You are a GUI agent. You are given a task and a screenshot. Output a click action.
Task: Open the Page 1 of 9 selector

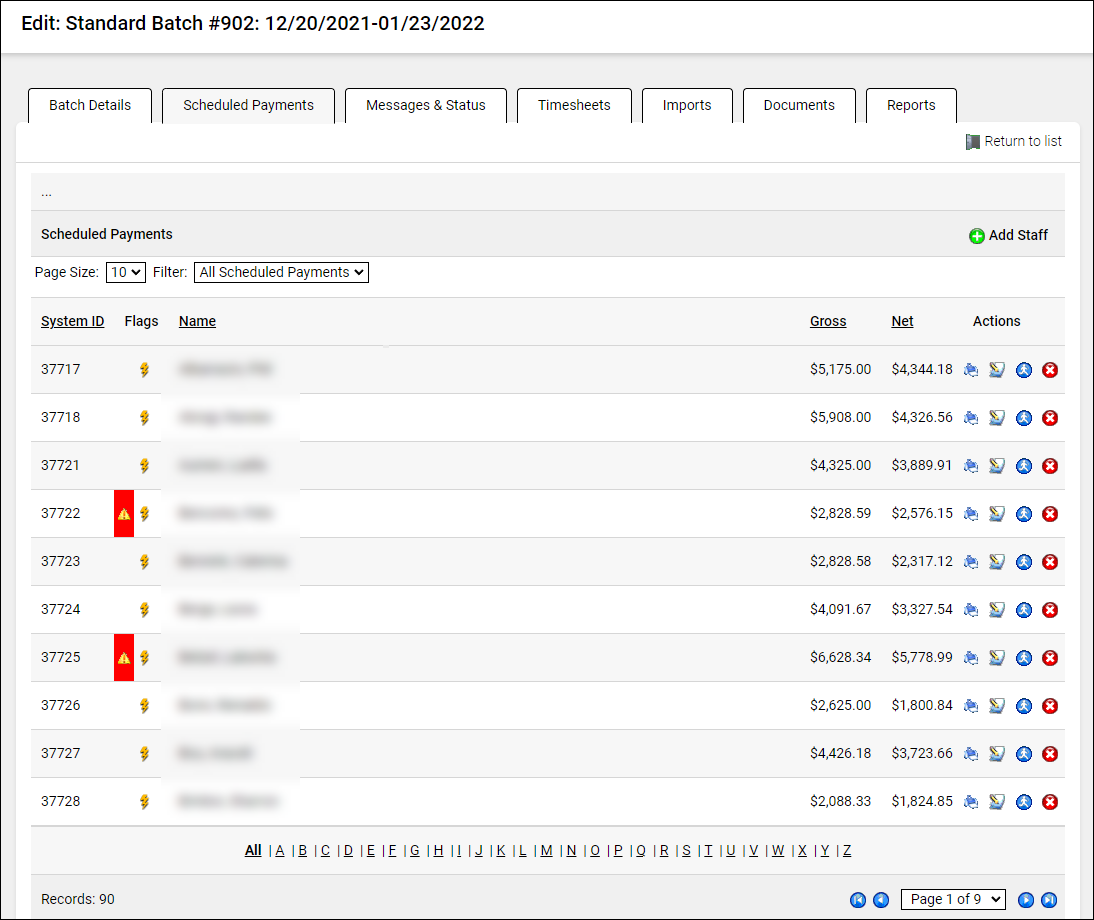click(x=952, y=899)
